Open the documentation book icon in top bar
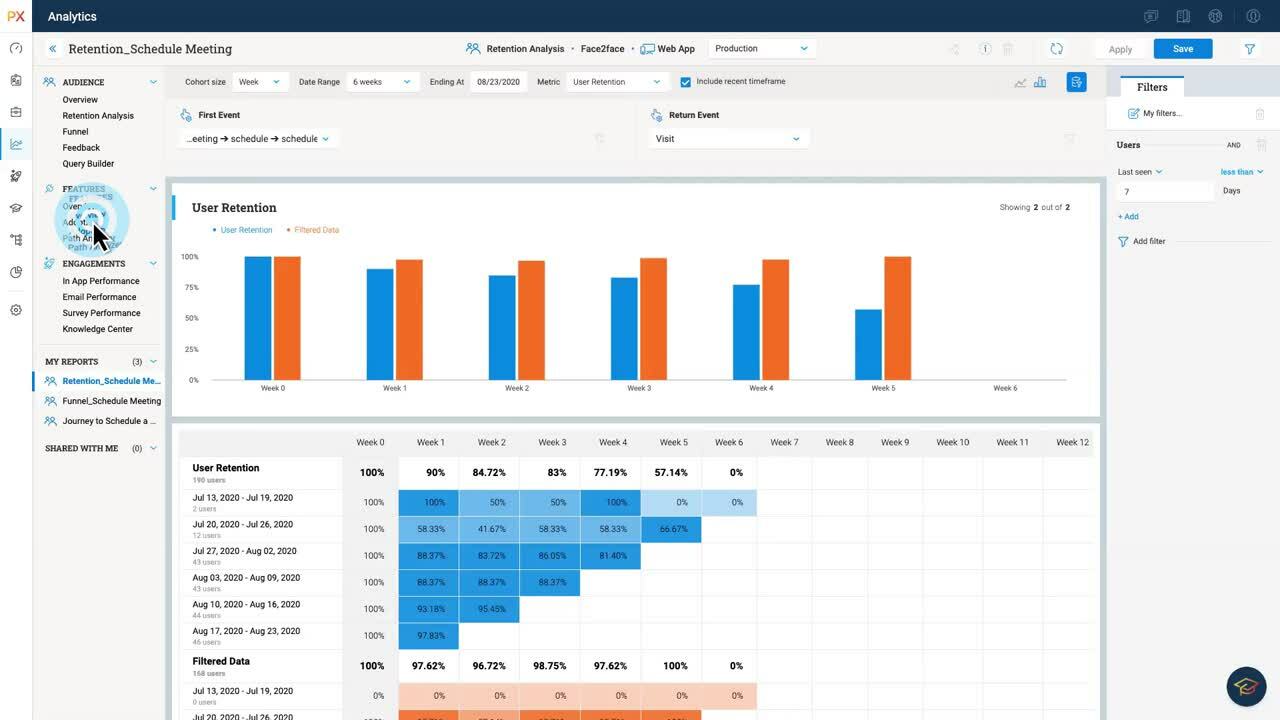This screenshot has height=720, width=1280. 1183,16
